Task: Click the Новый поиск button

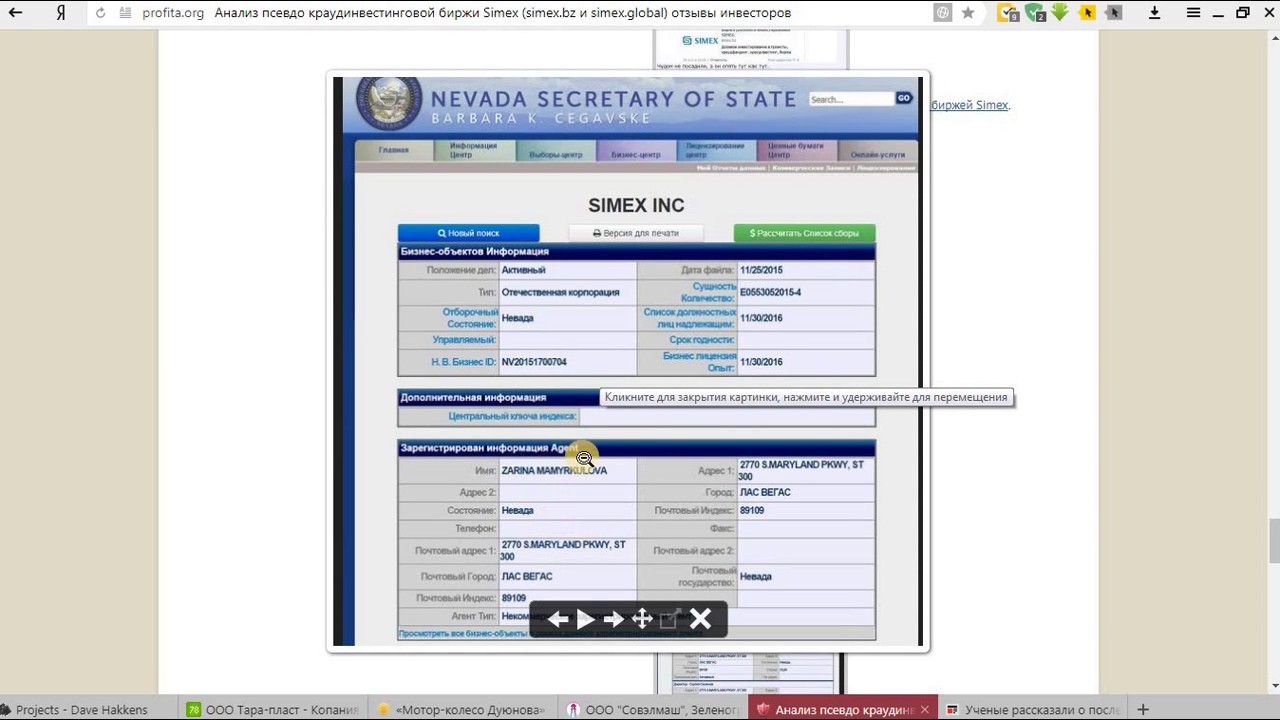Action: point(468,233)
